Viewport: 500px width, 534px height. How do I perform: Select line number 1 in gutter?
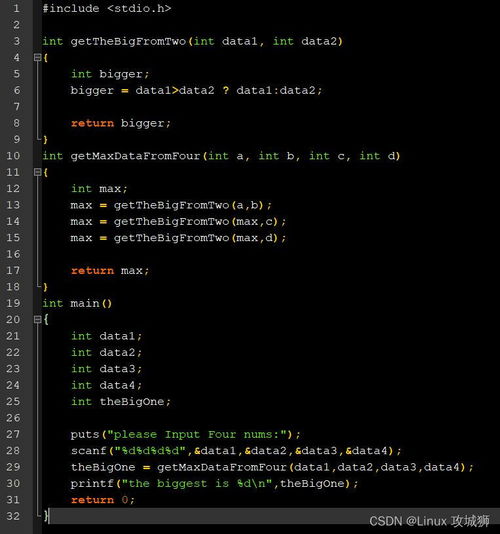coord(16,8)
